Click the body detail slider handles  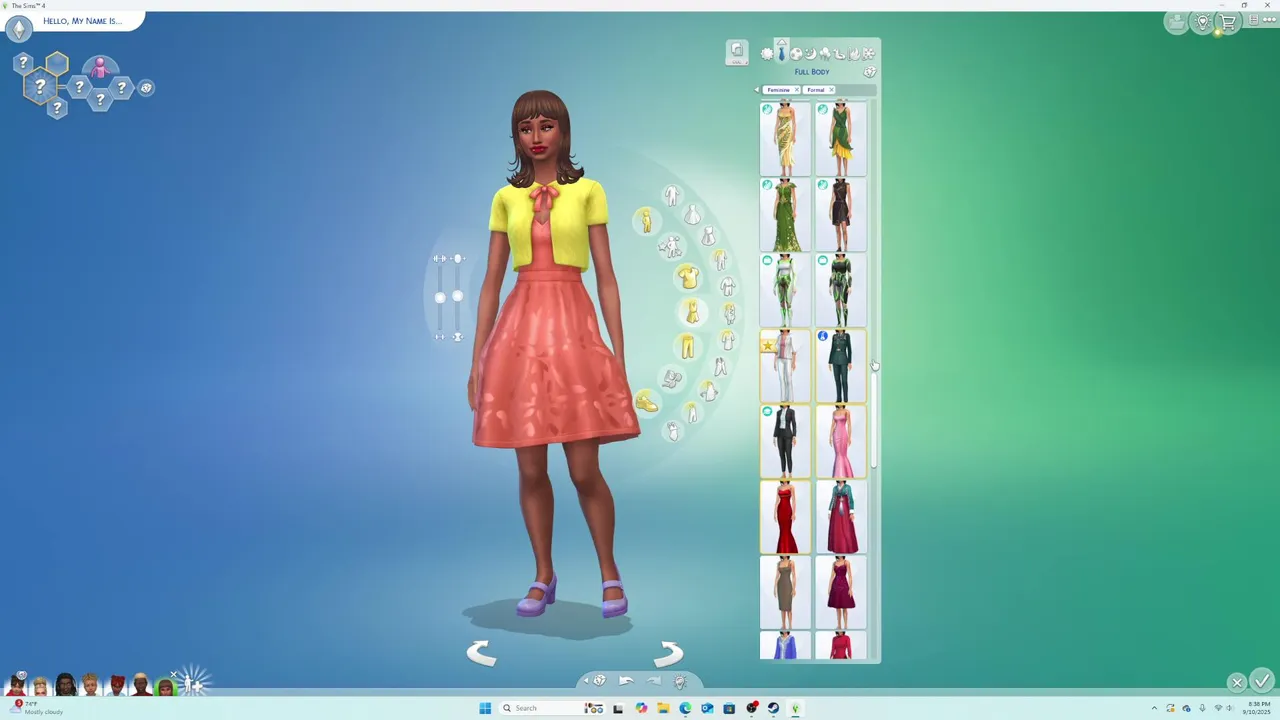click(448, 297)
